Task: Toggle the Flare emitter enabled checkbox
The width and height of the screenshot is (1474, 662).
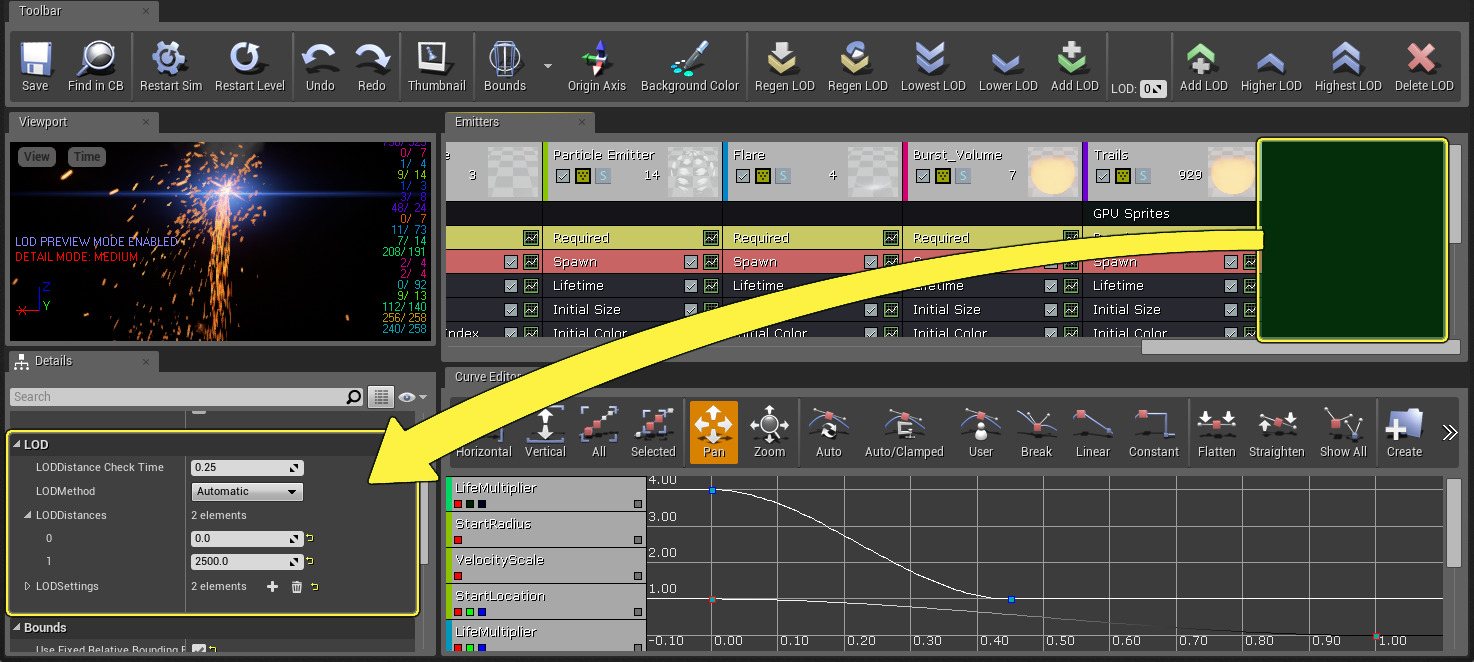Action: (742, 176)
